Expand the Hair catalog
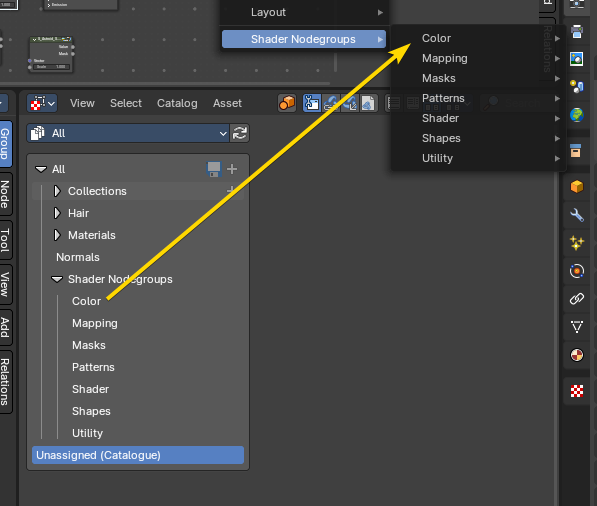Viewport: 597px width, 506px height. point(57,213)
